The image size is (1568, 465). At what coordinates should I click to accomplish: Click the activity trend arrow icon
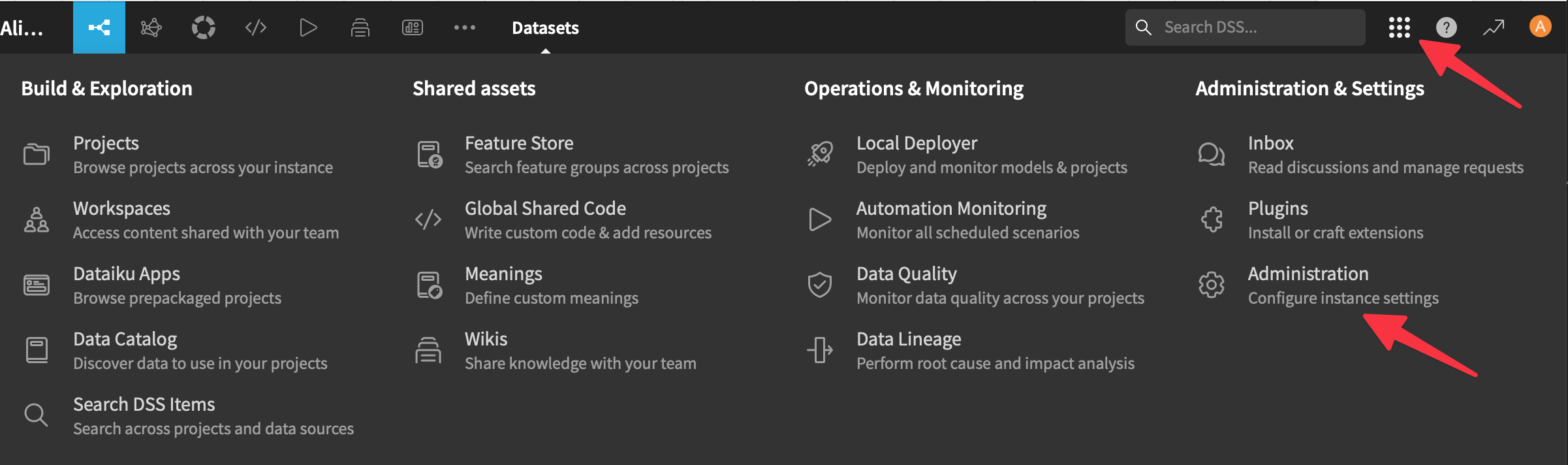(1493, 27)
